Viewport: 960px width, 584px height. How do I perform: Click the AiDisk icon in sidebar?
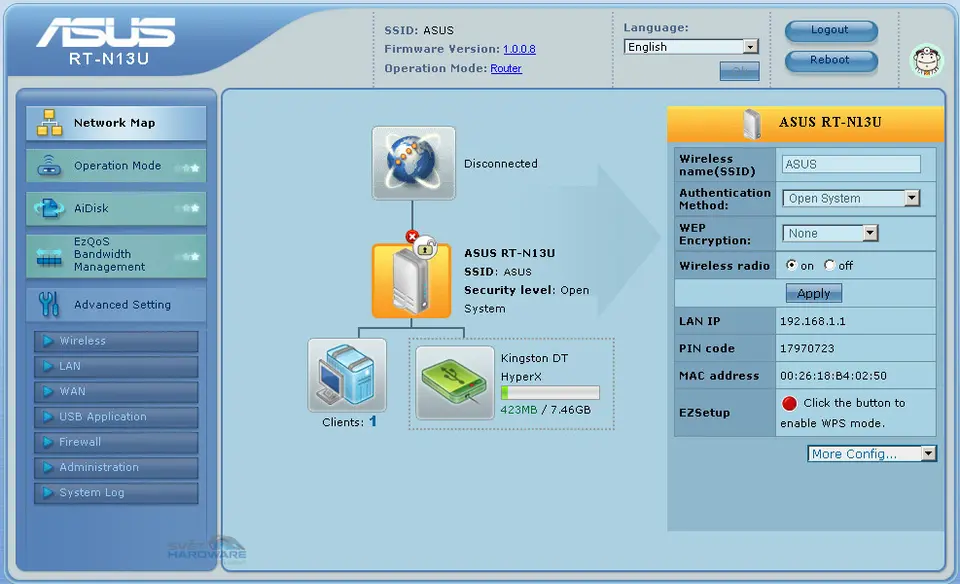[49, 208]
